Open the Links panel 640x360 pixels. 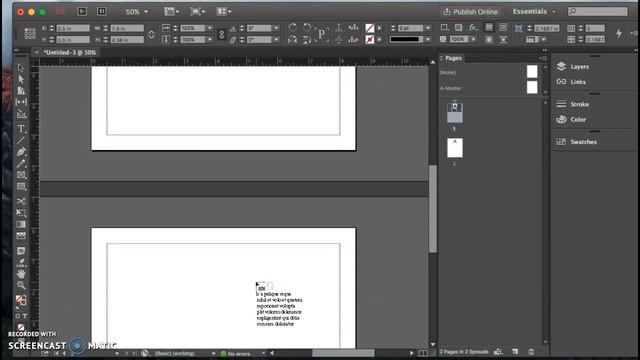[578, 82]
